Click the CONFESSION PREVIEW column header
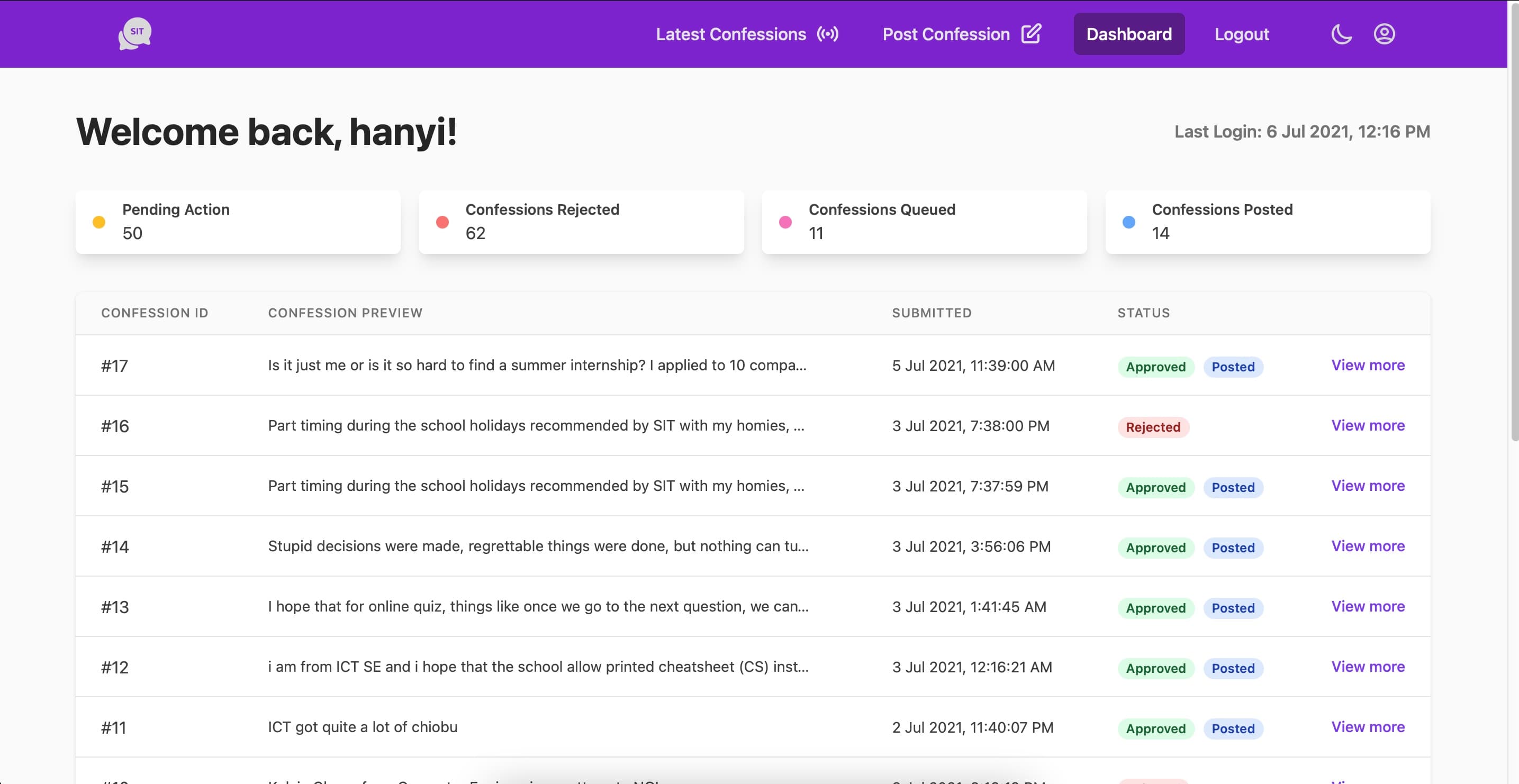This screenshot has height=784, width=1519. (345, 313)
